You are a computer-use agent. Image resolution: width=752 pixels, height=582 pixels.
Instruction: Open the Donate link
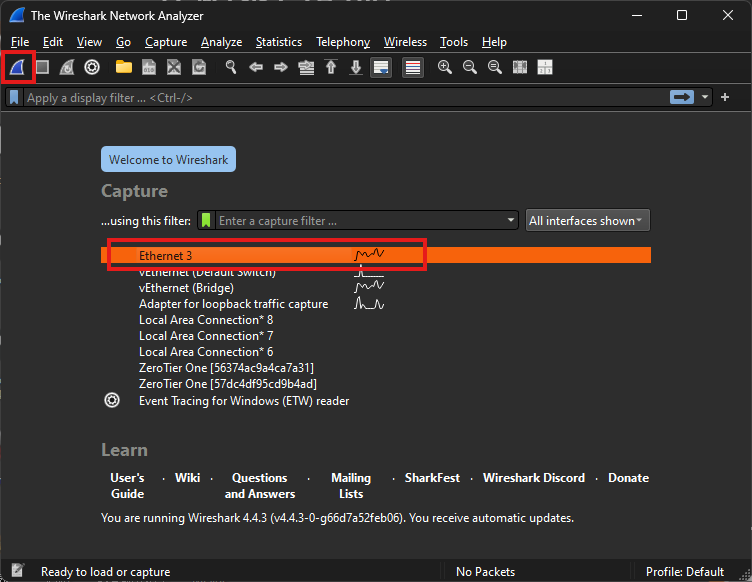[x=628, y=478]
